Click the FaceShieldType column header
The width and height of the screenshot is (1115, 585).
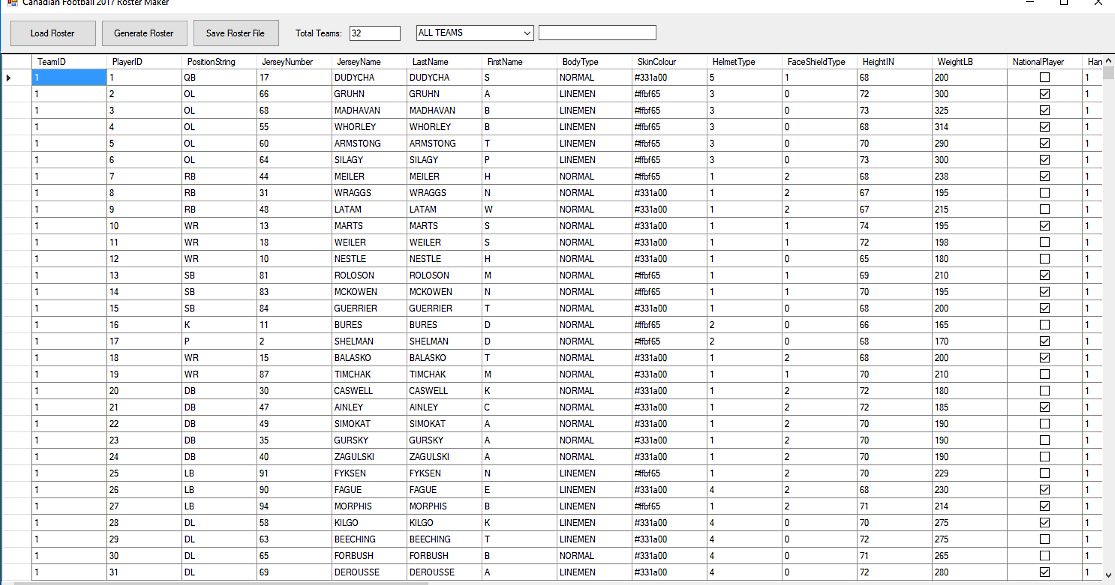click(x=819, y=62)
